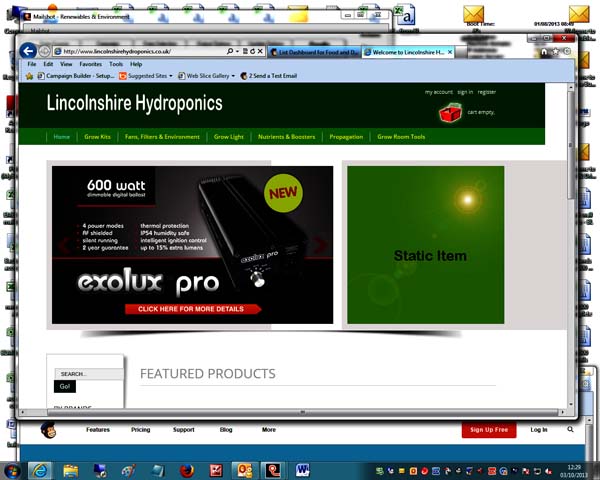This screenshot has width=600, height=480.
Task: Open Features in MailChimp window
Action: point(98,430)
